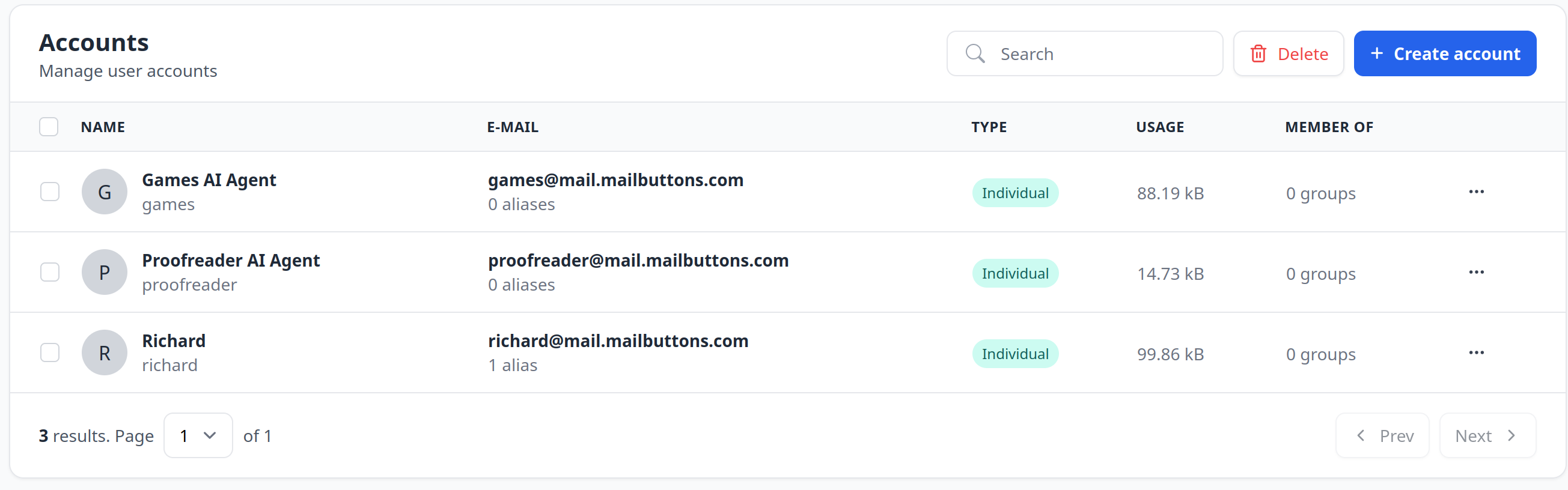Screen dimensions: 1568x490
Task: Sort by the NAME column header
Action: [x=102, y=127]
